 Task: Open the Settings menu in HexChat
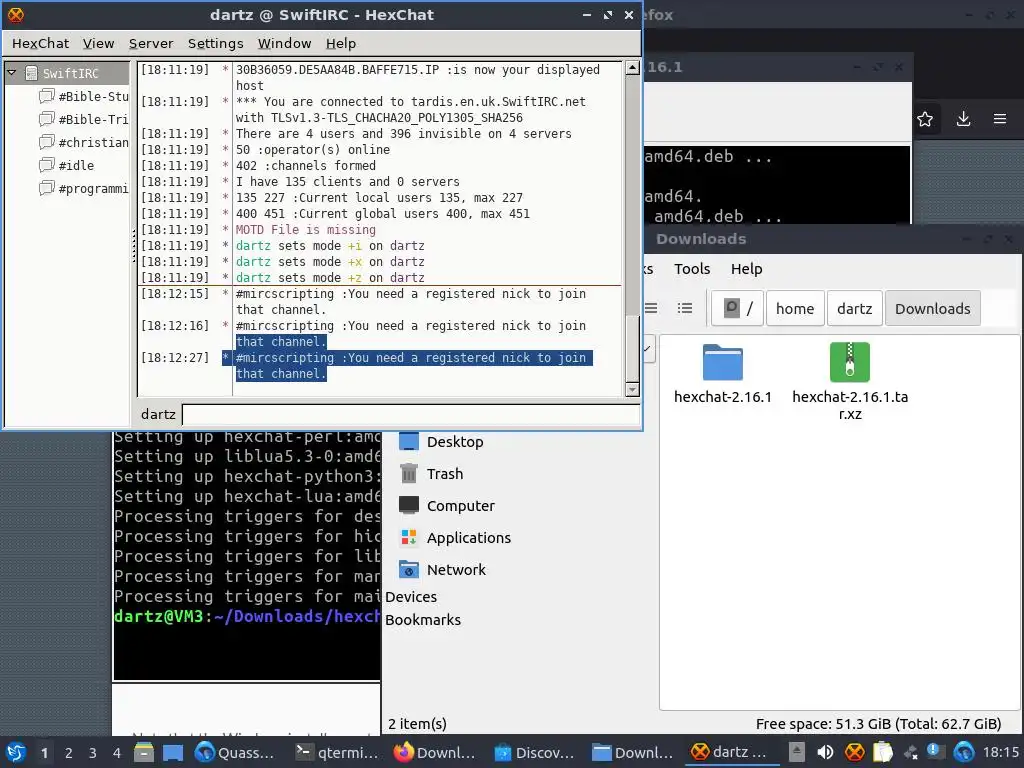[x=216, y=44]
